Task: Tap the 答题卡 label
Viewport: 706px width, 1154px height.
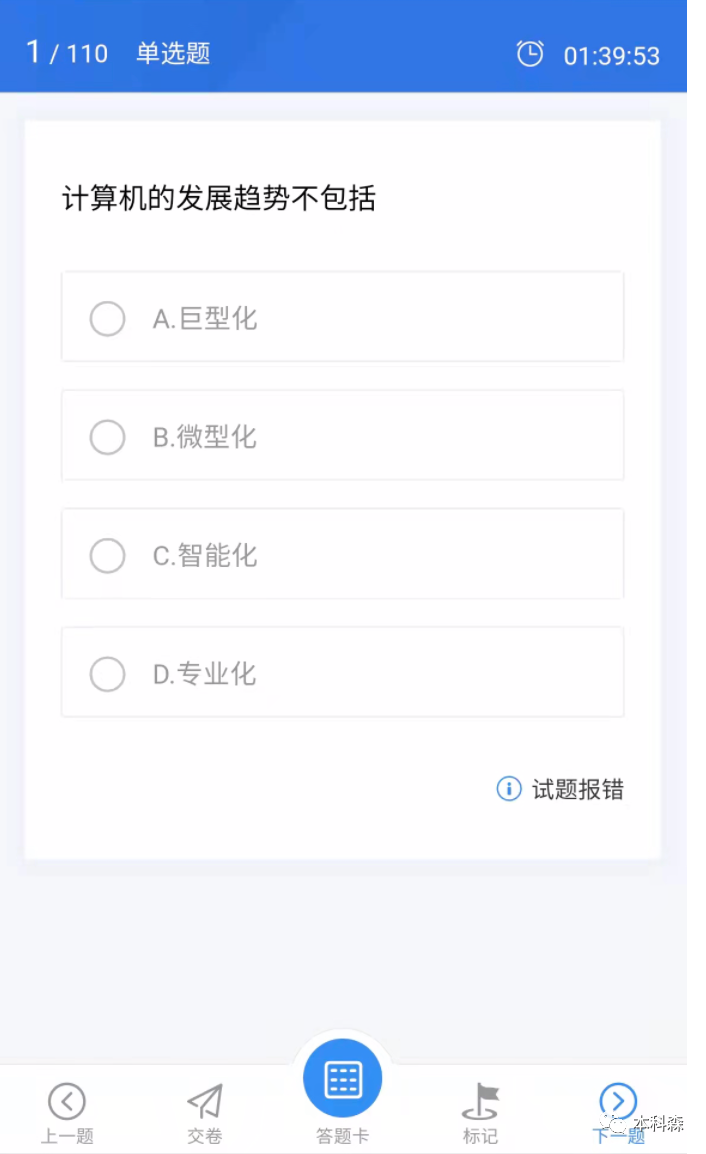Action: [x=342, y=1136]
